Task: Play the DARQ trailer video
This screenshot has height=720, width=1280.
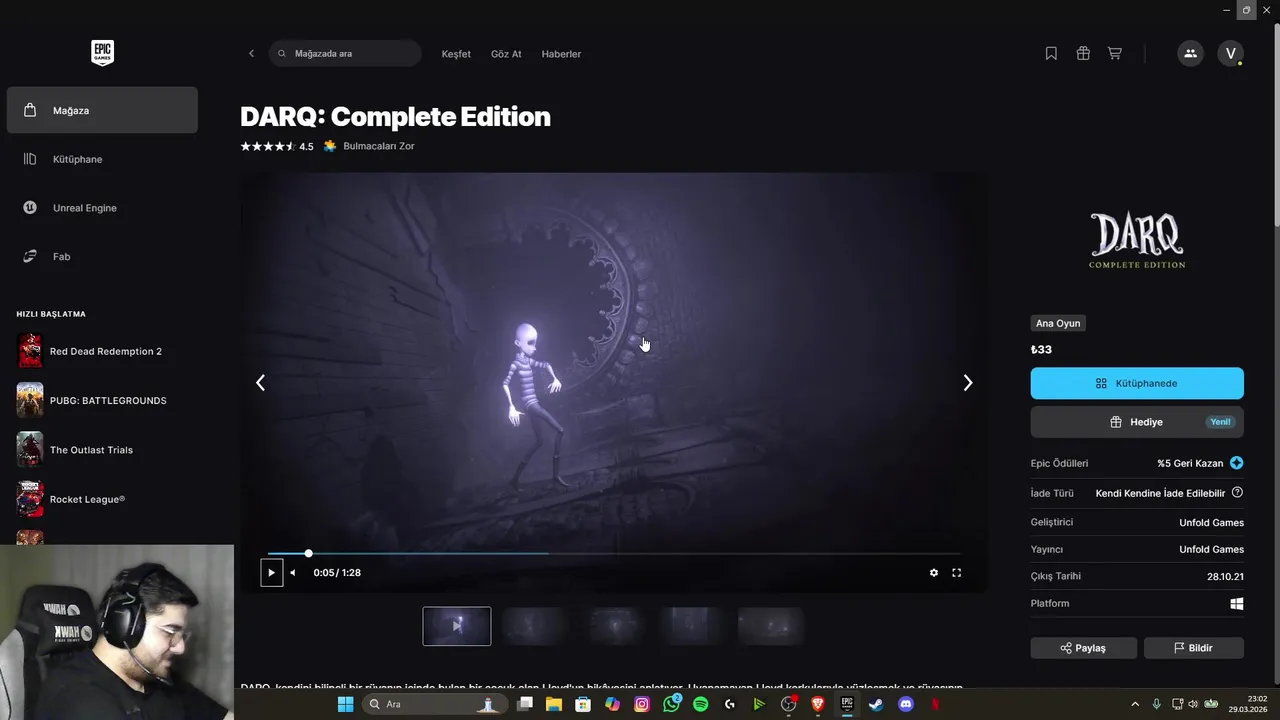Action: click(x=271, y=573)
